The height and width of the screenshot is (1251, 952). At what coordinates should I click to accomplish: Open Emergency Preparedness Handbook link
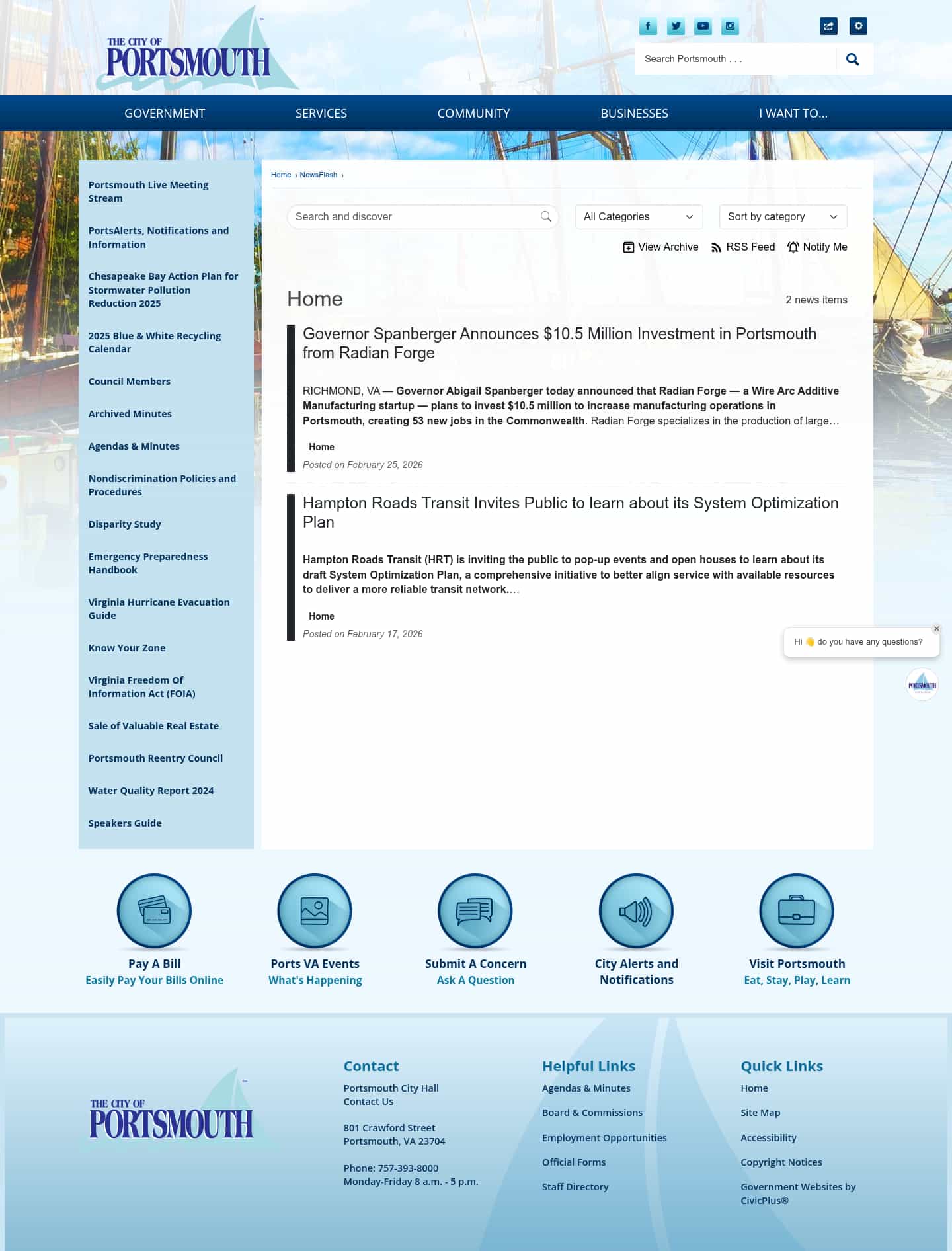tap(148, 563)
